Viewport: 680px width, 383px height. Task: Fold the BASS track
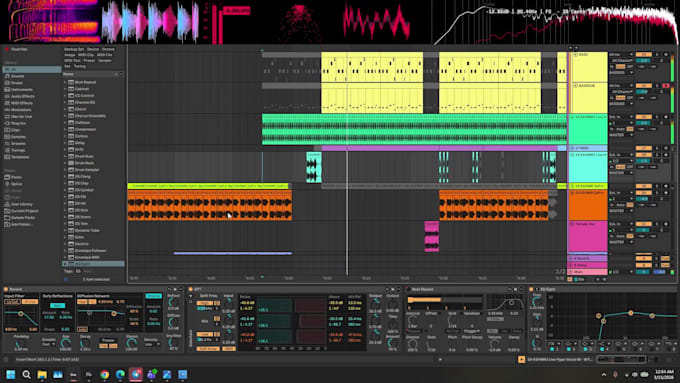(575, 55)
